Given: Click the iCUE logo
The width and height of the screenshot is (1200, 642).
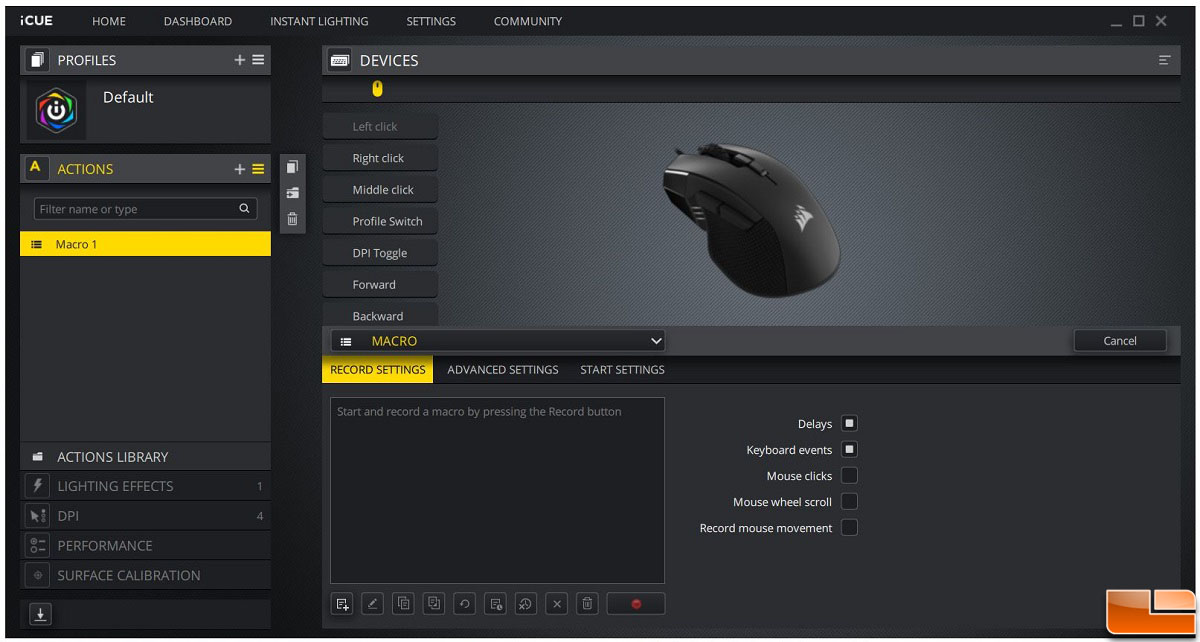Looking at the screenshot, I should 36,20.
